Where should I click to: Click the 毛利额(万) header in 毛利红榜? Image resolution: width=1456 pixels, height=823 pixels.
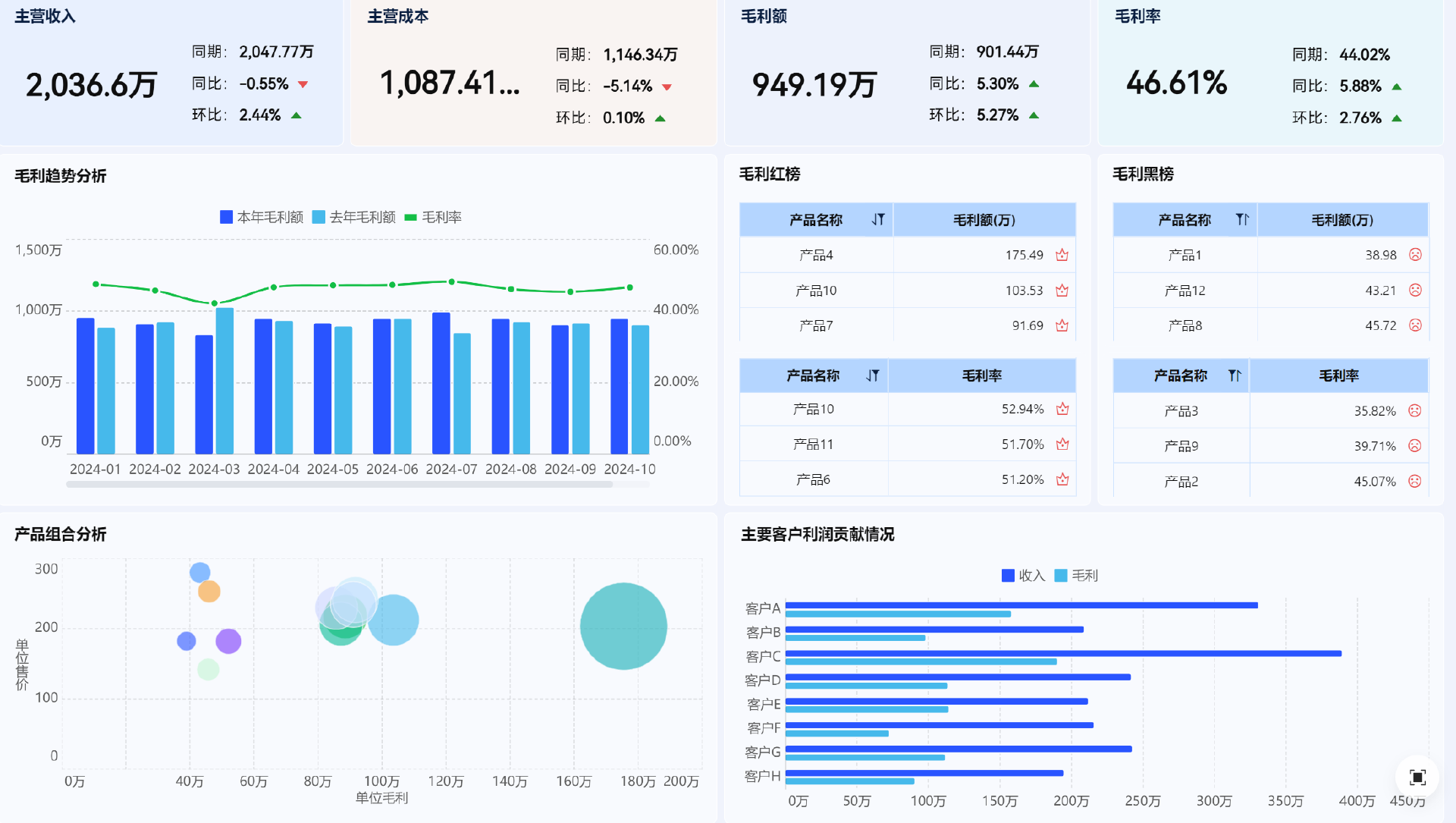coord(984,220)
